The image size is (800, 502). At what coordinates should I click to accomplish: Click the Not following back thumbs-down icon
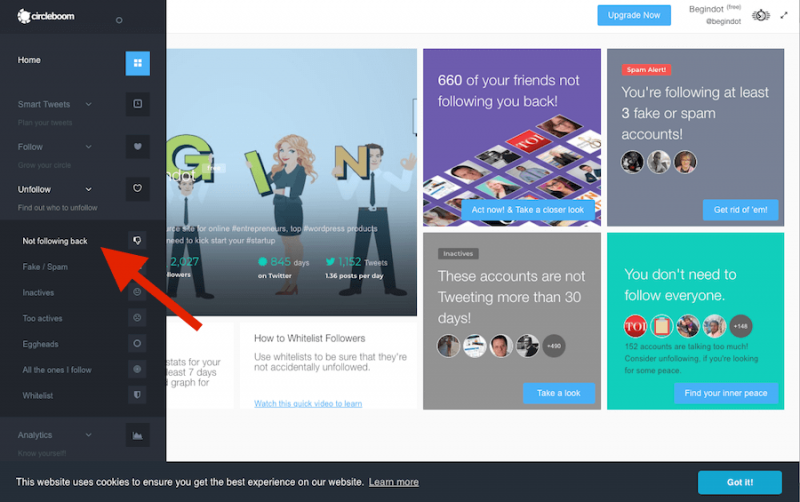[137, 240]
